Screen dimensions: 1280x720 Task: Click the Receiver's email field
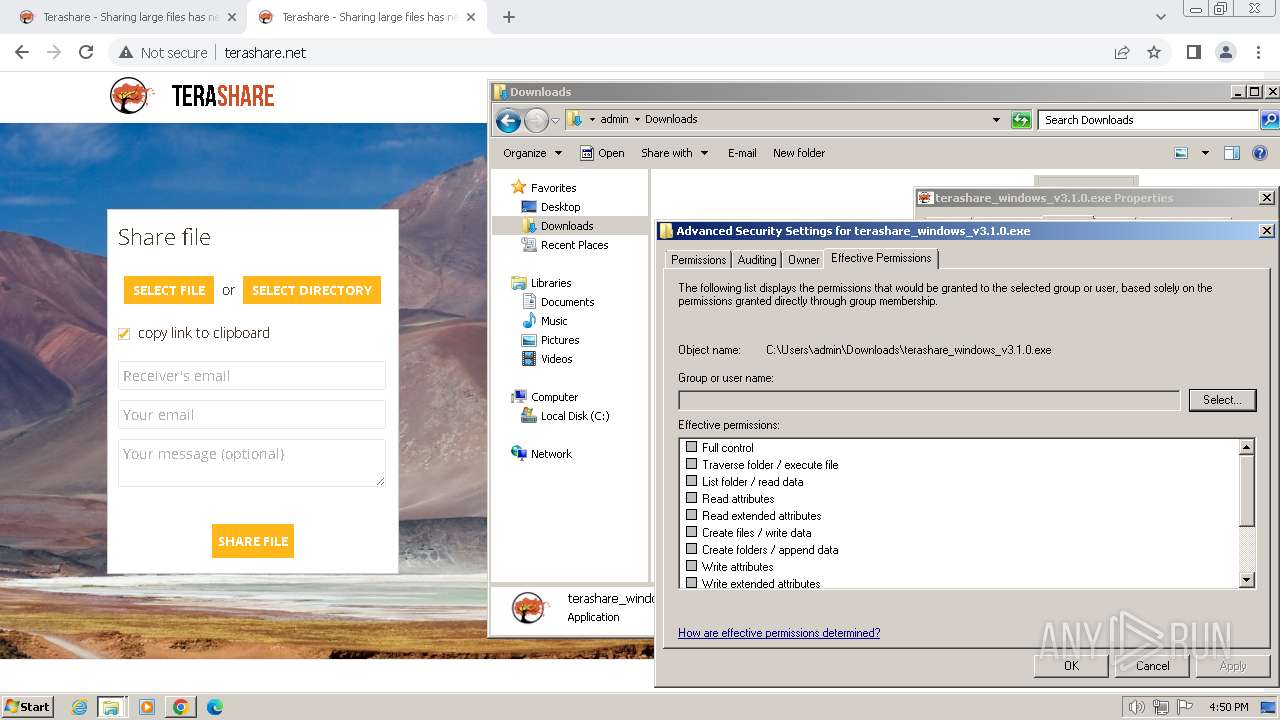(252, 376)
